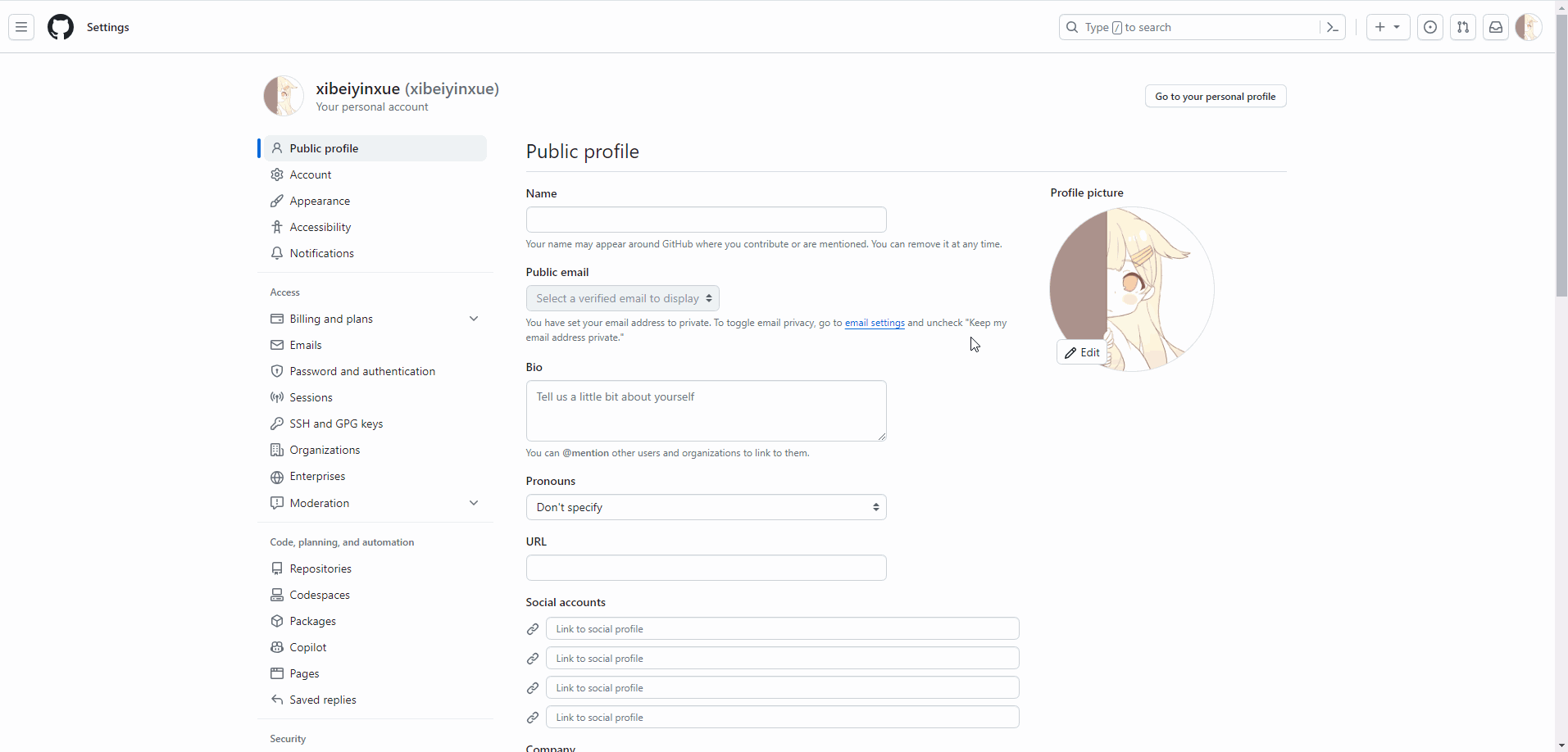
Task: Open the notifications inbox icon
Action: 1496,27
